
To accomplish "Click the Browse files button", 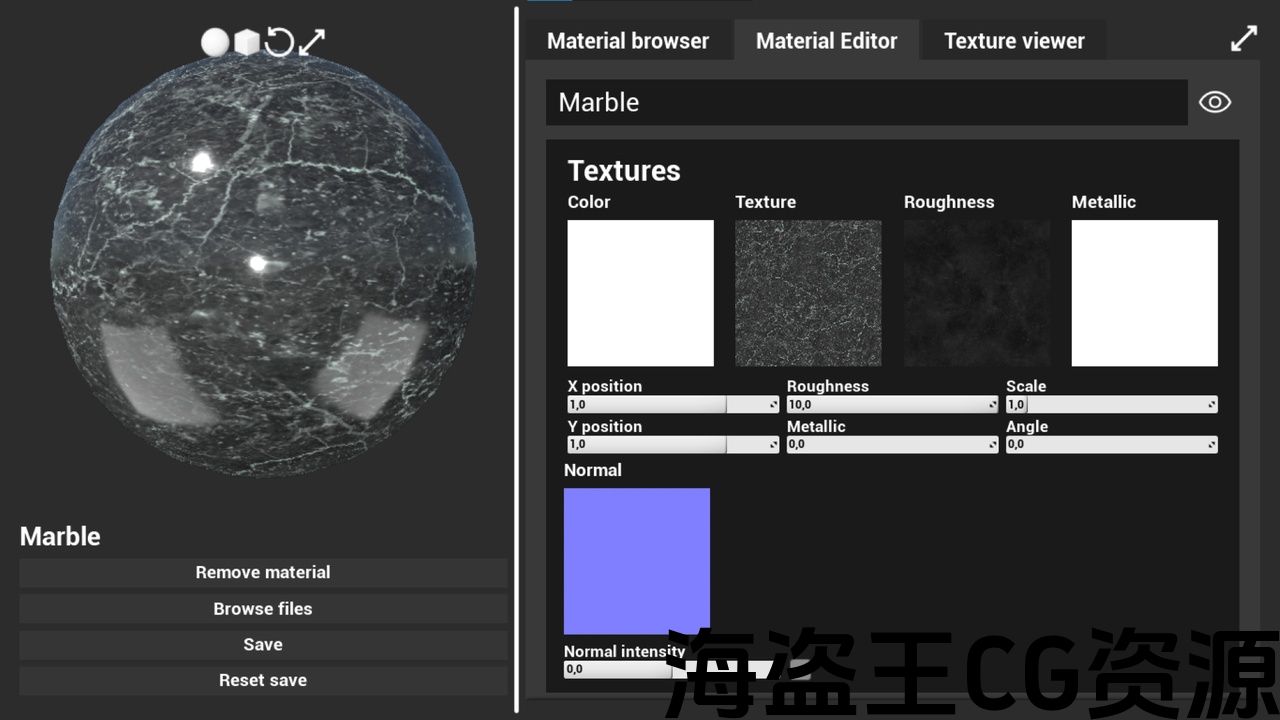I will pyautogui.click(x=263, y=609).
